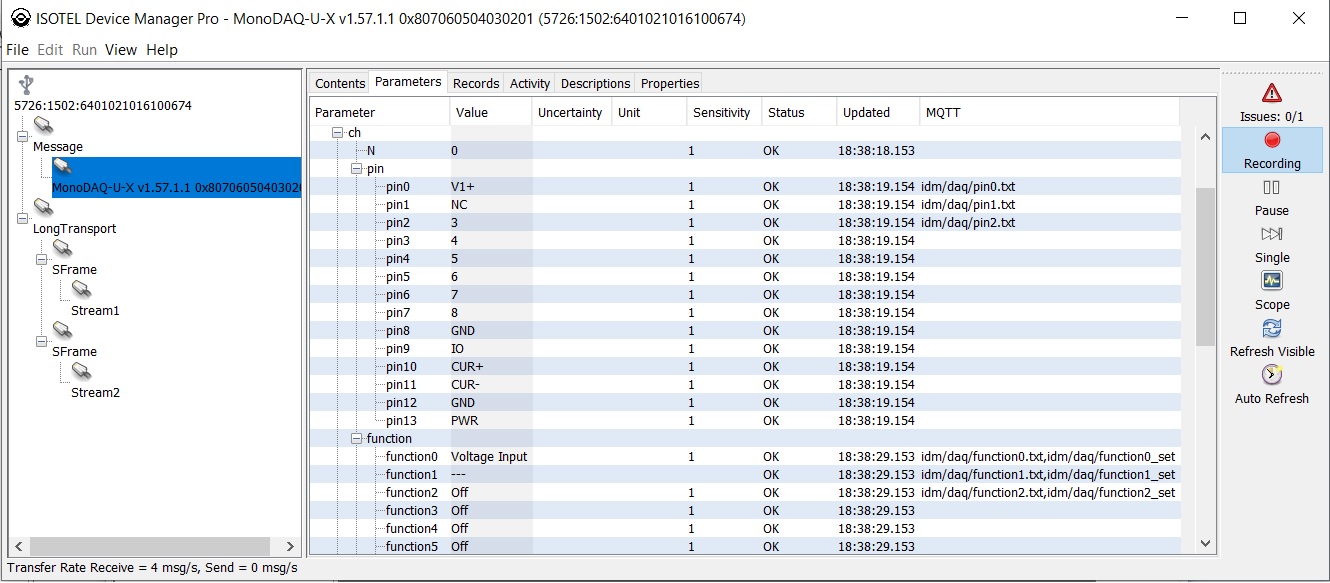Select the LongTransport tree item
This screenshot has height=583, width=1330.
[74, 229]
